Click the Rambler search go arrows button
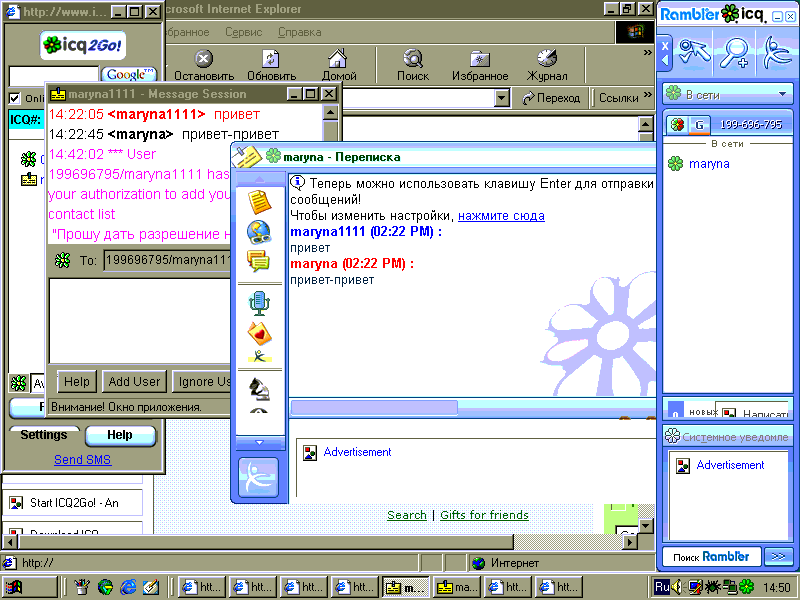This screenshot has height=600, width=800. (x=778, y=556)
